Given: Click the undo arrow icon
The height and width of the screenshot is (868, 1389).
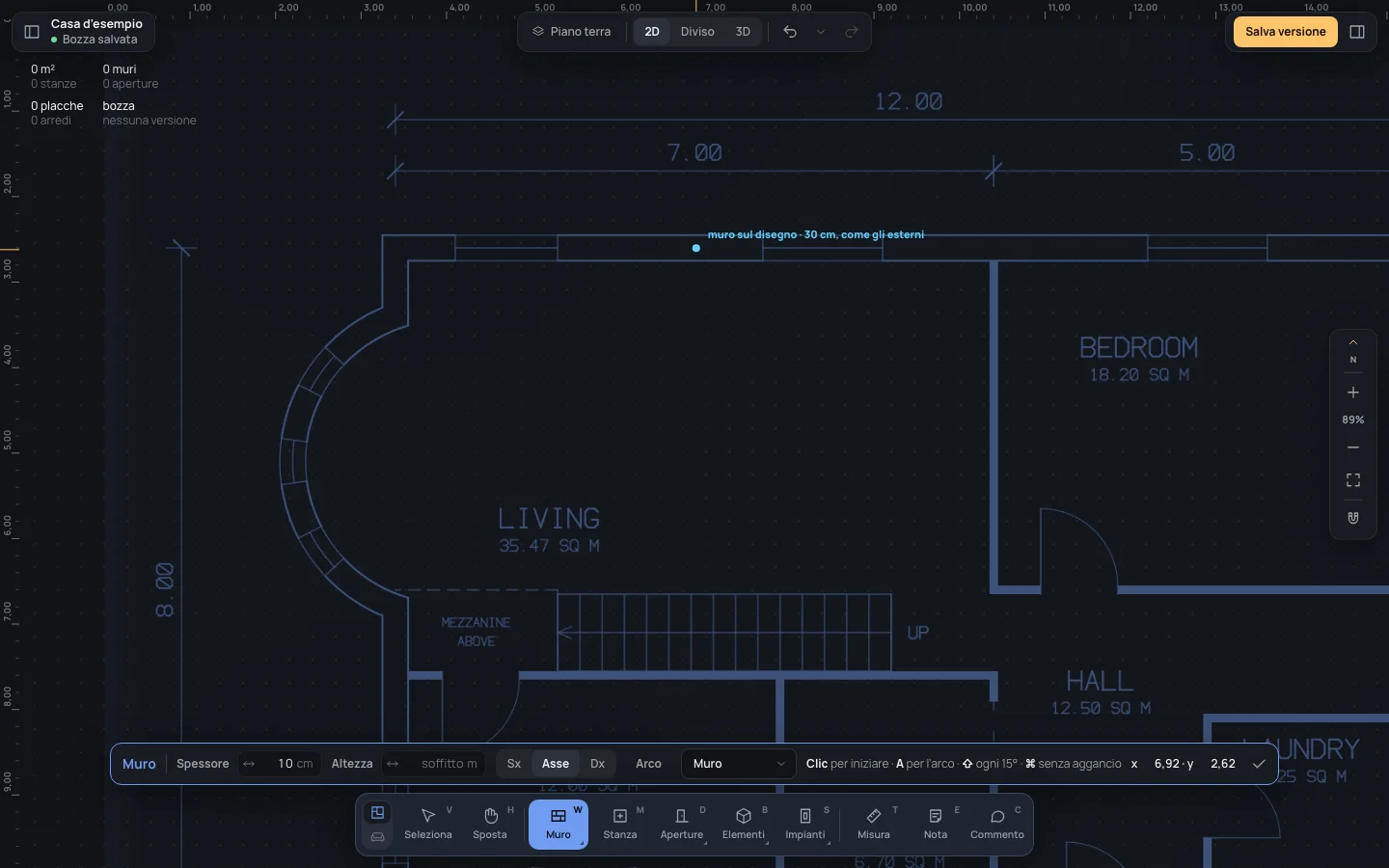Looking at the screenshot, I should click(x=790, y=32).
